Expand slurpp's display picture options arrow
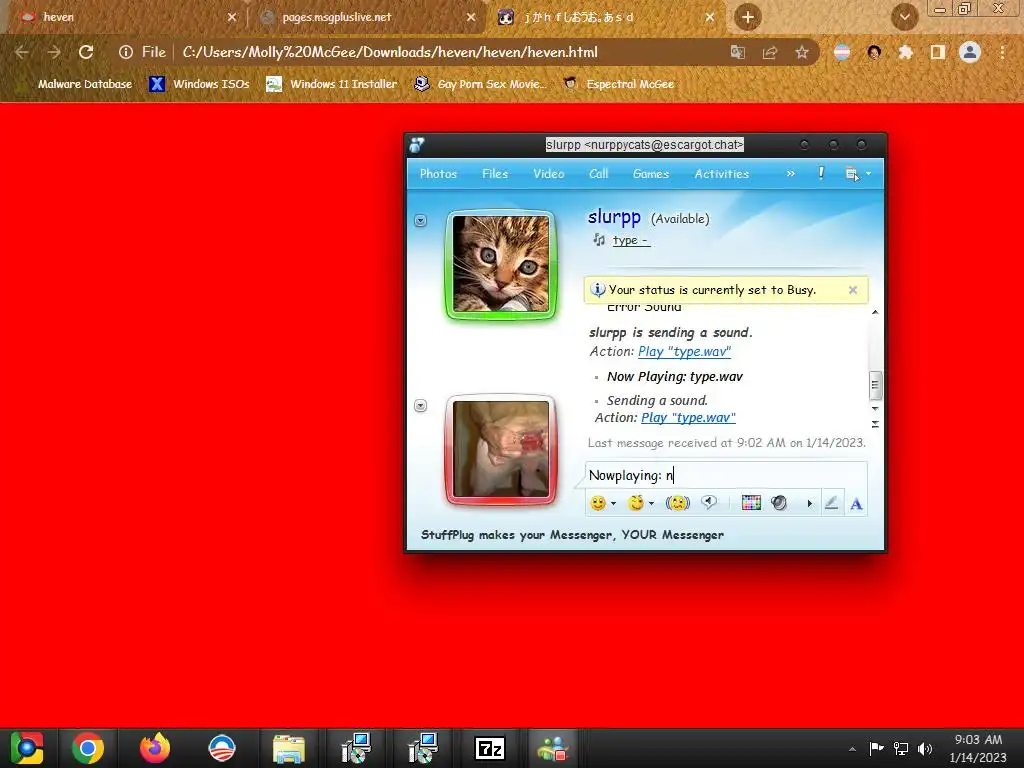This screenshot has width=1024, height=768. point(421,221)
